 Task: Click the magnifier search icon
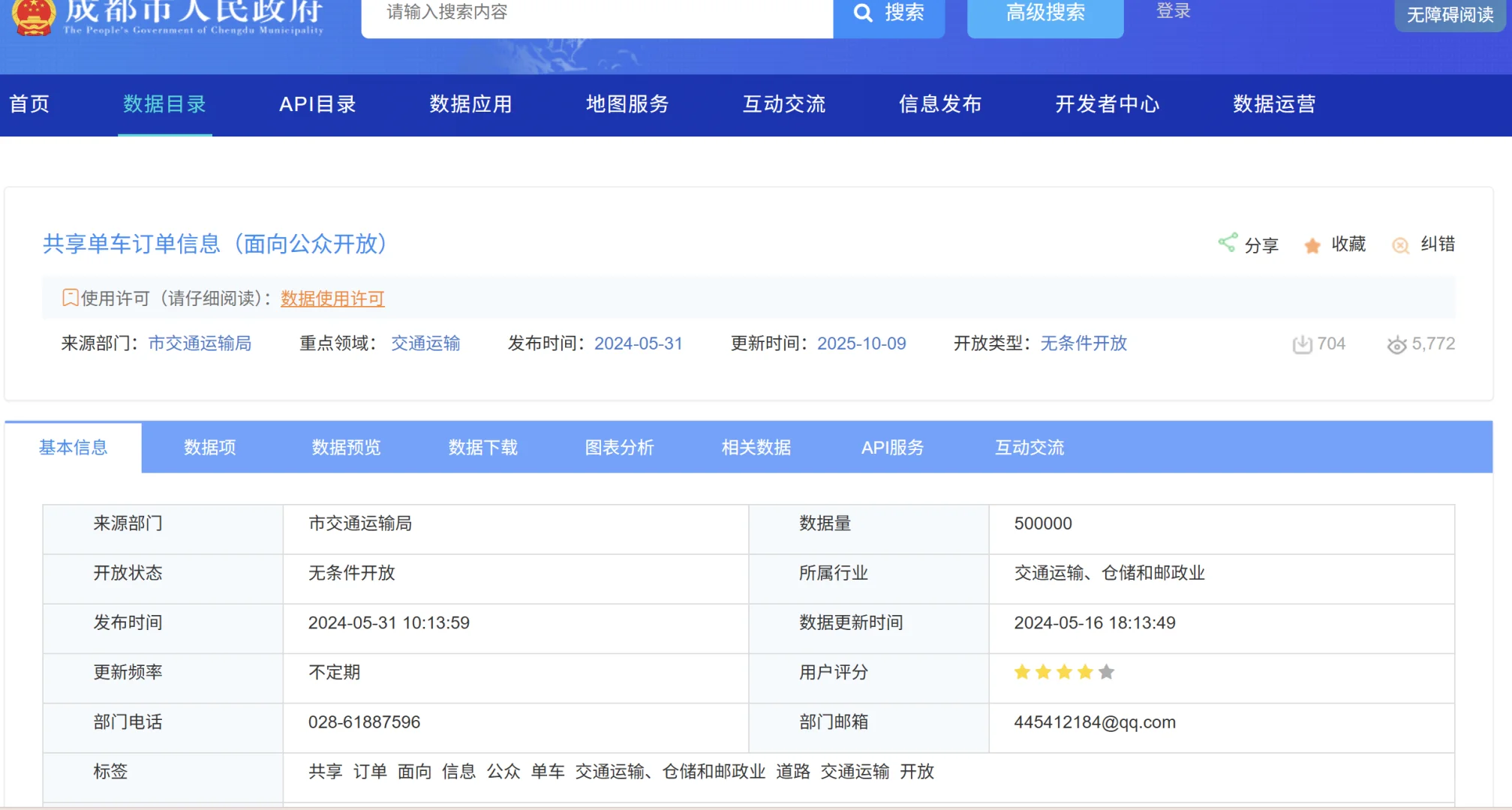[x=863, y=13]
